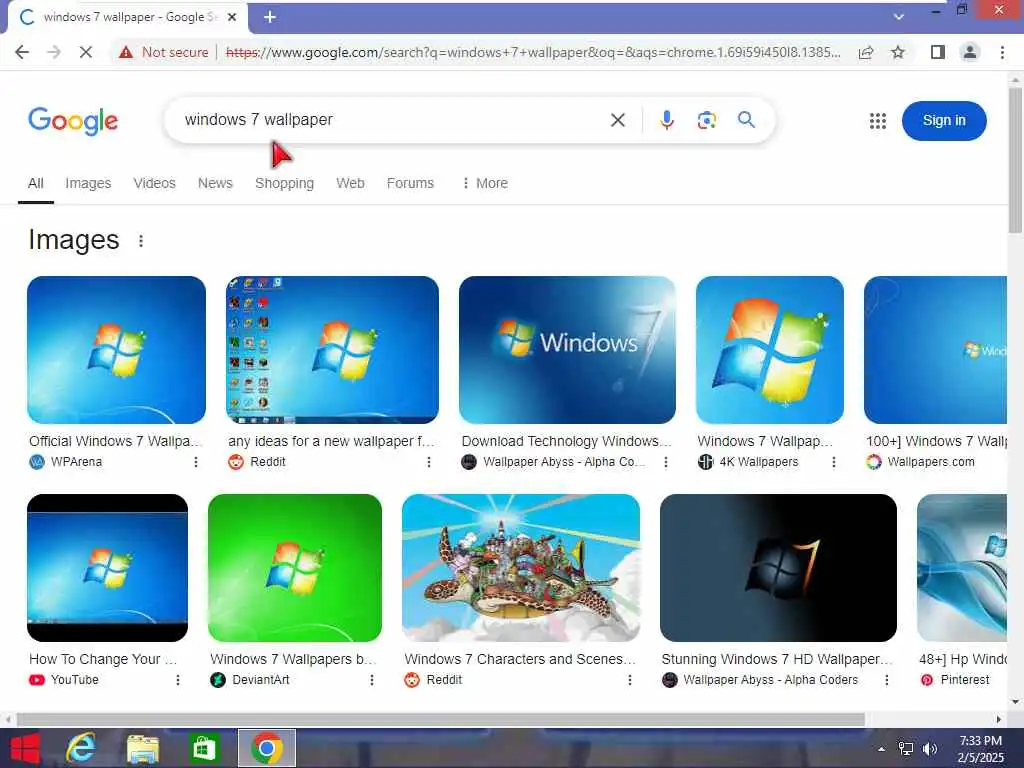Open the green DeviantArt wallpaper thumbnail

click(295, 568)
